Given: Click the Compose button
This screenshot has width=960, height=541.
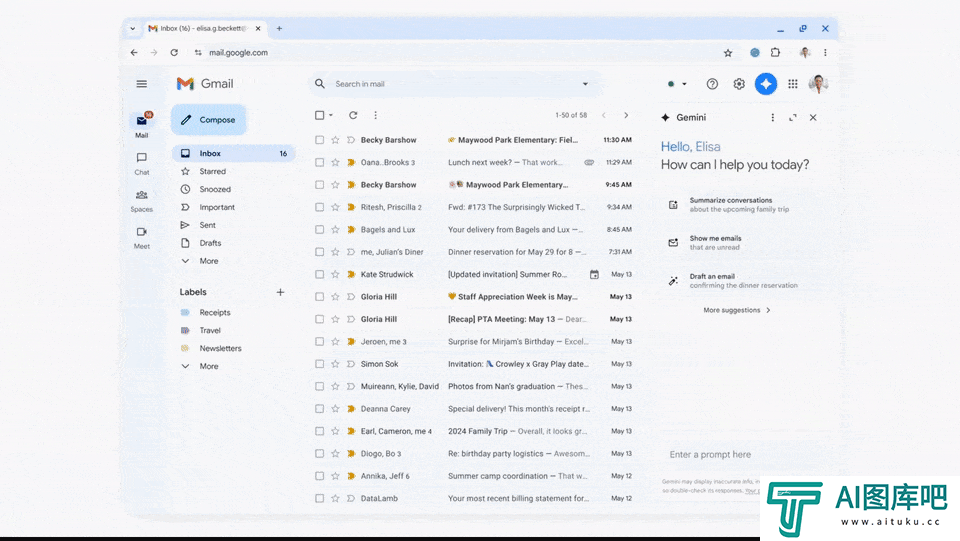Looking at the screenshot, I should 209,120.
